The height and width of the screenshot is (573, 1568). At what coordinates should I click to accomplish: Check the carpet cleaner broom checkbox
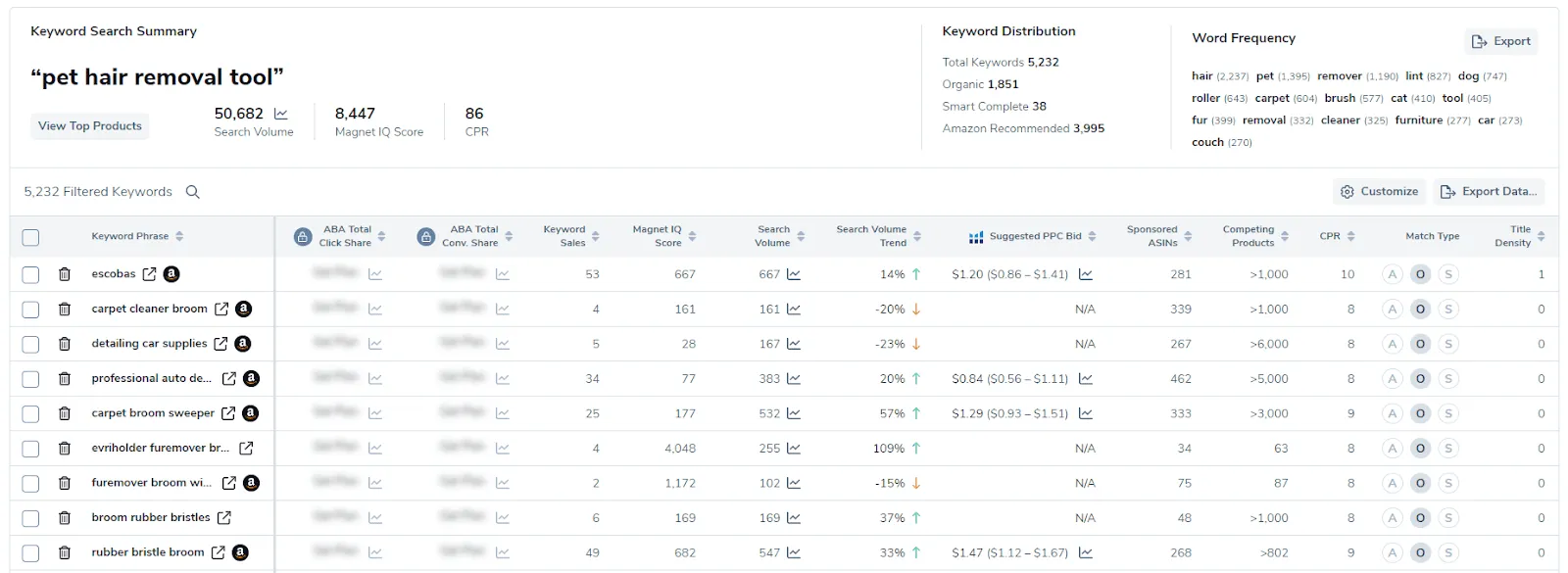30,310
